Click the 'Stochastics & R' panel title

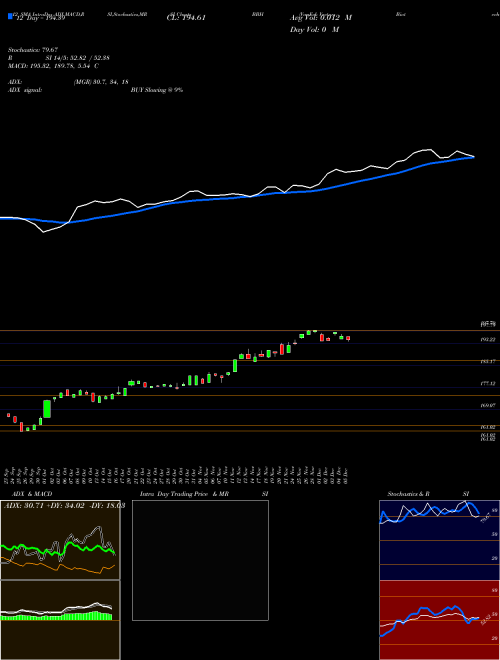pyautogui.click(x=408, y=494)
